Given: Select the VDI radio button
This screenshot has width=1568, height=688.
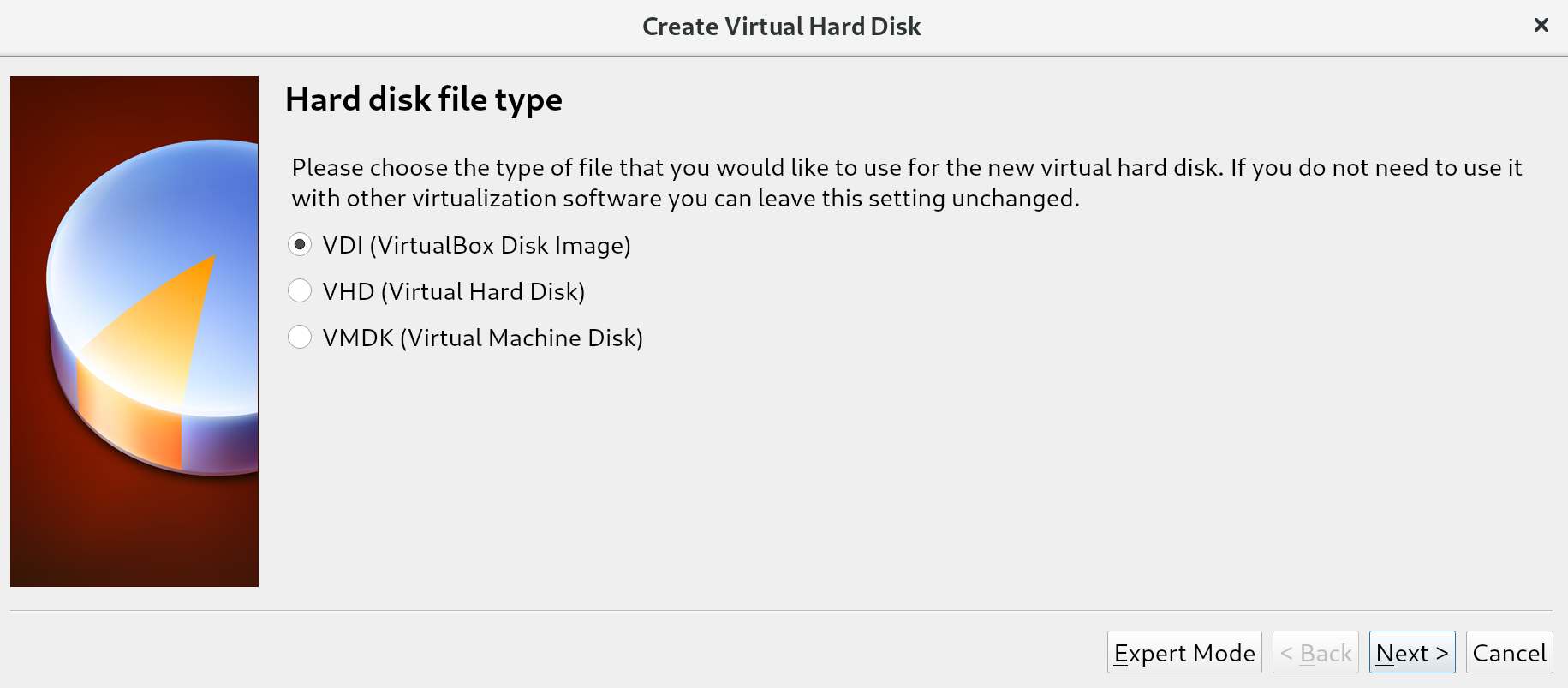Looking at the screenshot, I should (300, 245).
